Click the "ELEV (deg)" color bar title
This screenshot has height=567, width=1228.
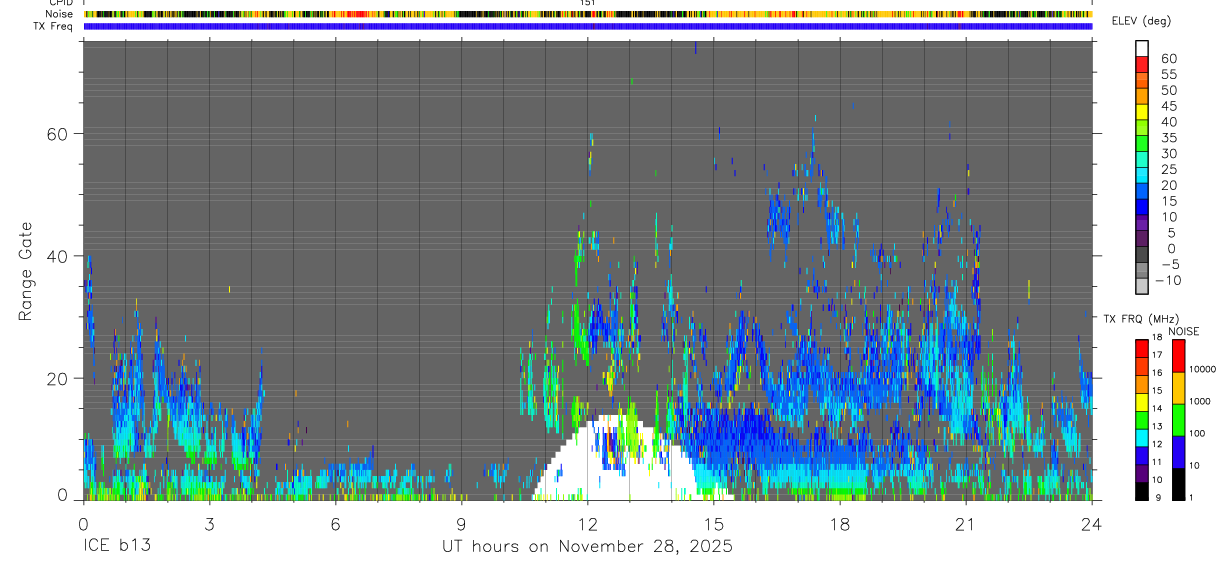[x=1141, y=21]
